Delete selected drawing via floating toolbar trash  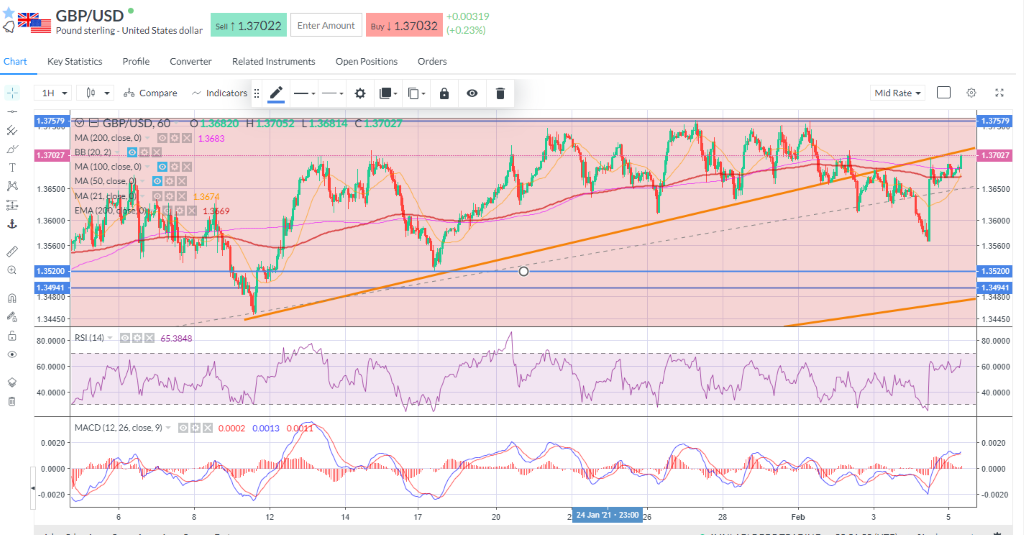coord(500,93)
